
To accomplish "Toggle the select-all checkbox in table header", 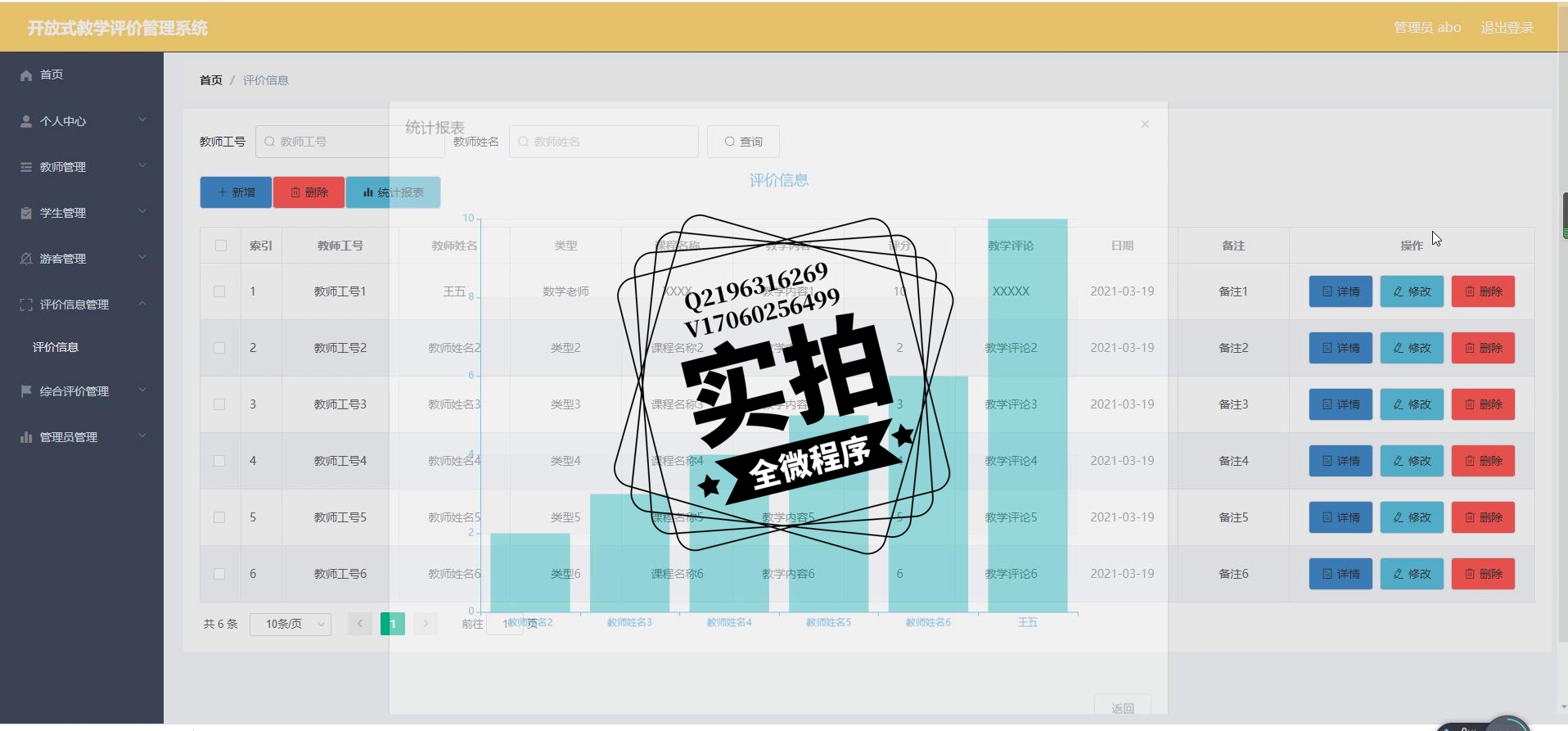I will click(x=220, y=246).
